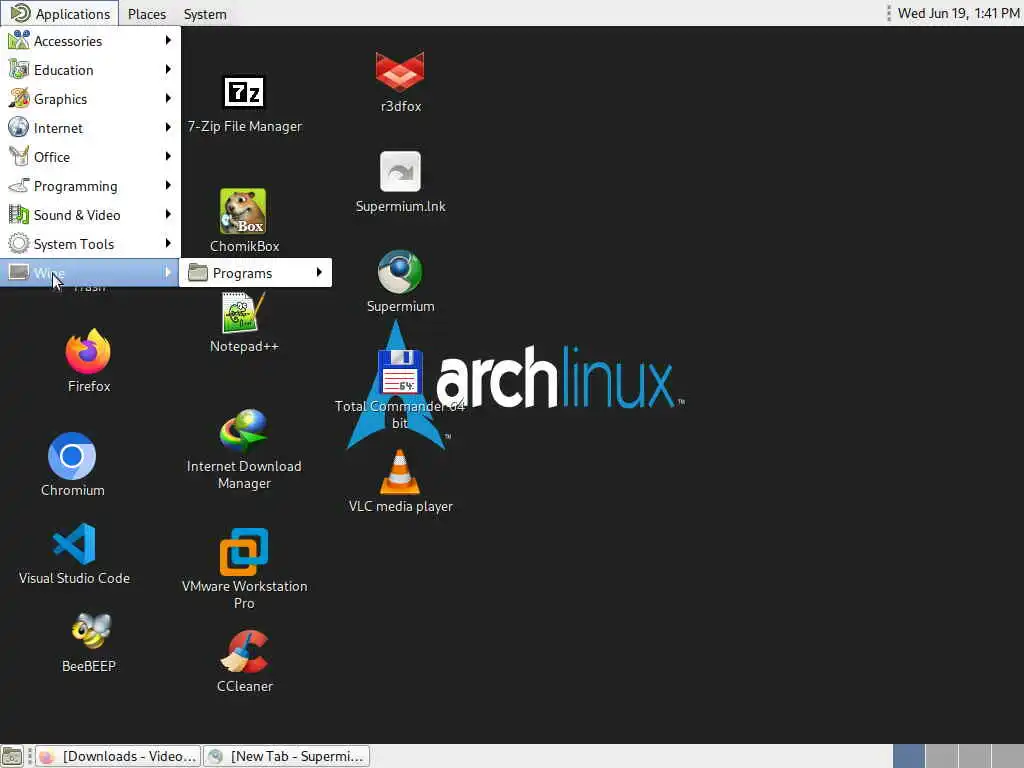Open CCleaner desktop icon
Viewport: 1024px width, 768px height.
(244, 652)
